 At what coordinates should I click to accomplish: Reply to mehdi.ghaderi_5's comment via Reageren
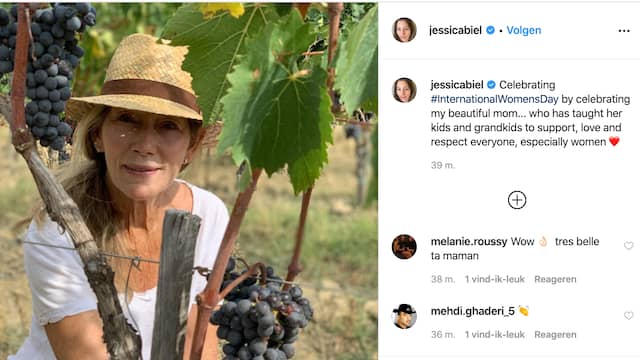(x=555, y=335)
